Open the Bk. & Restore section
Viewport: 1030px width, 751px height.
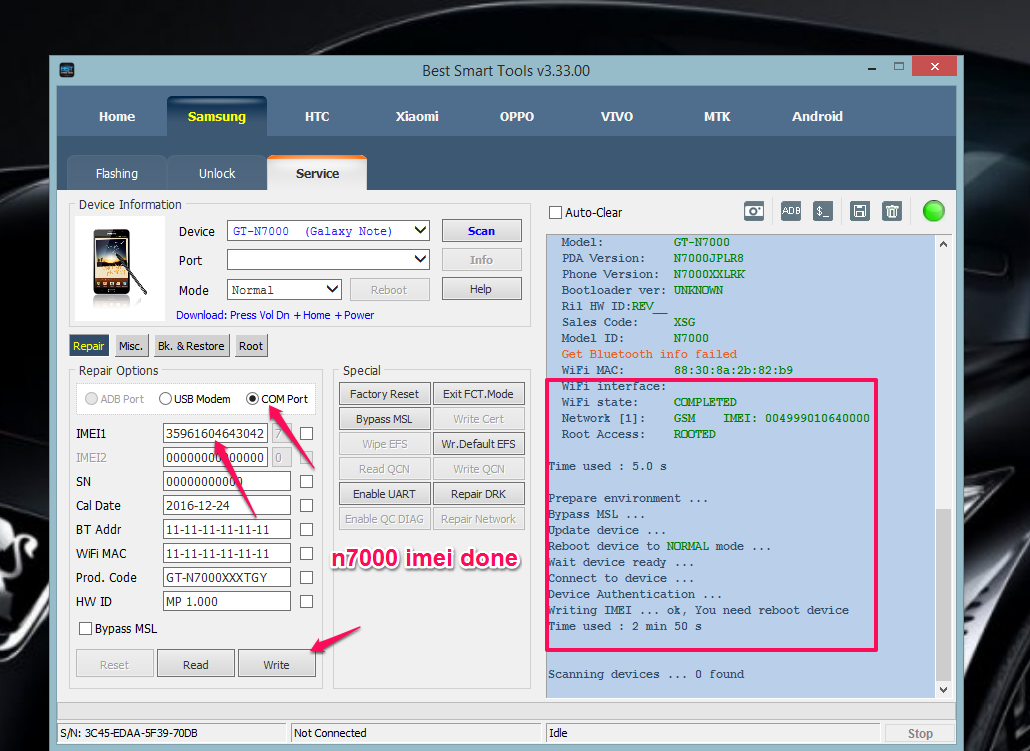coord(191,346)
